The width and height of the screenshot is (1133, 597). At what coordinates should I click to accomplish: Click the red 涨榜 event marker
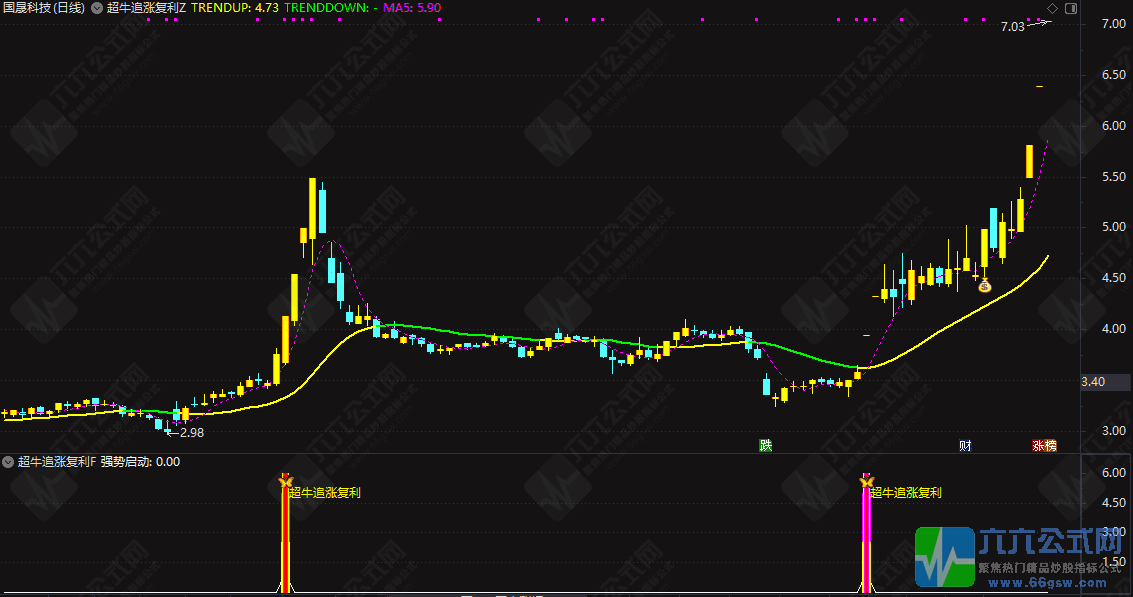click(1044, 445)
